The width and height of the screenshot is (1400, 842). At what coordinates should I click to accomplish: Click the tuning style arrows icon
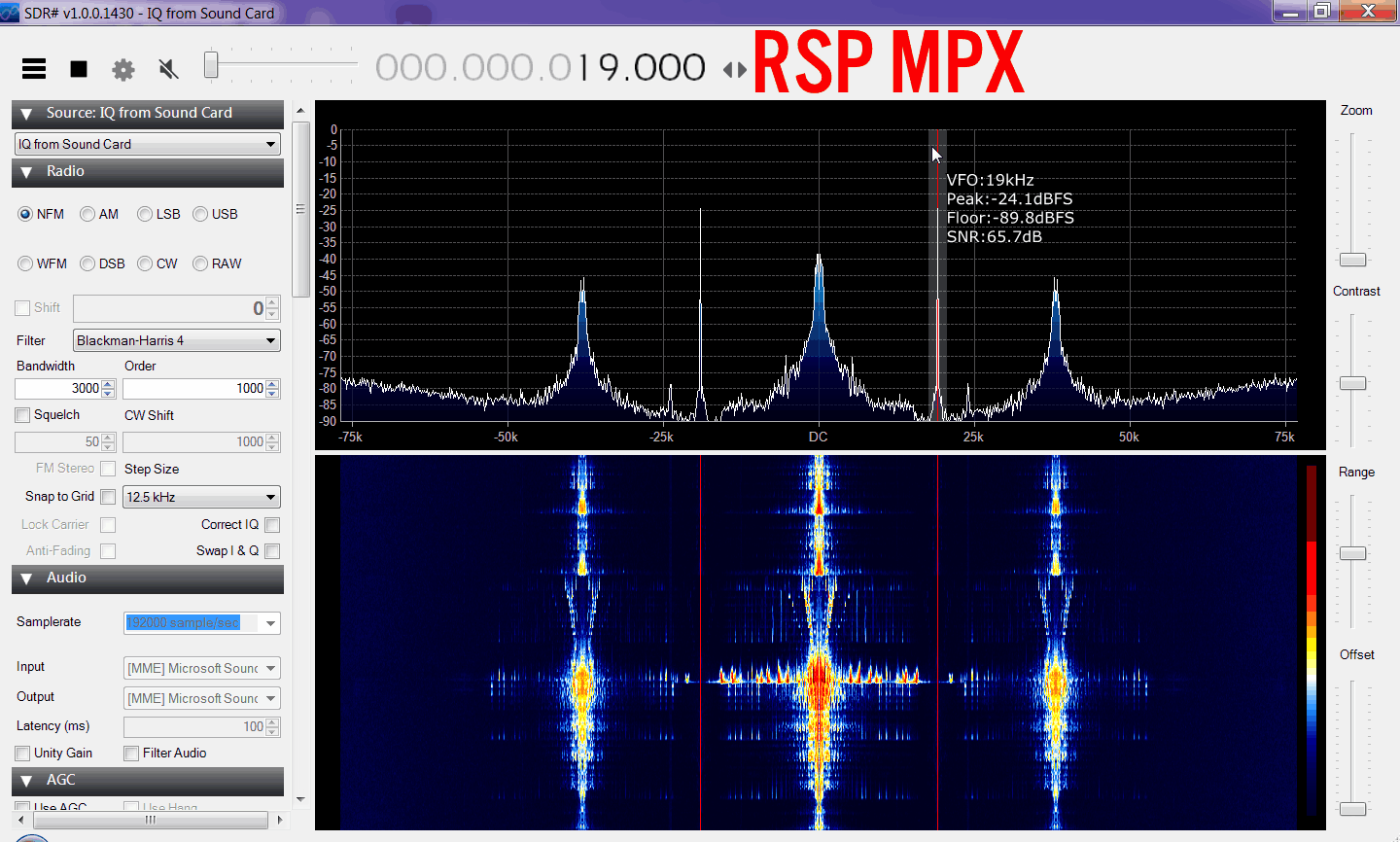click(x=735, y=69)
